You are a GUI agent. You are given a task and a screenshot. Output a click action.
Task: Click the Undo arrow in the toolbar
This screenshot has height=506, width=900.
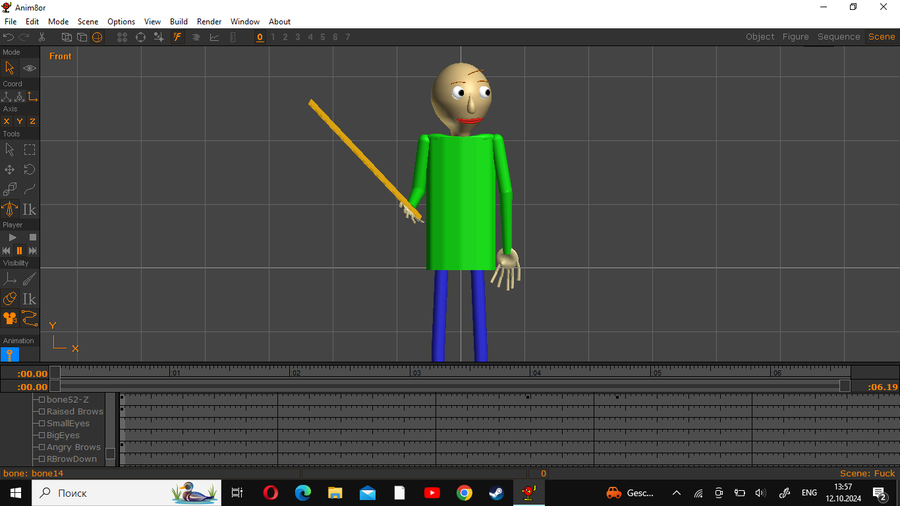point(8,37)
